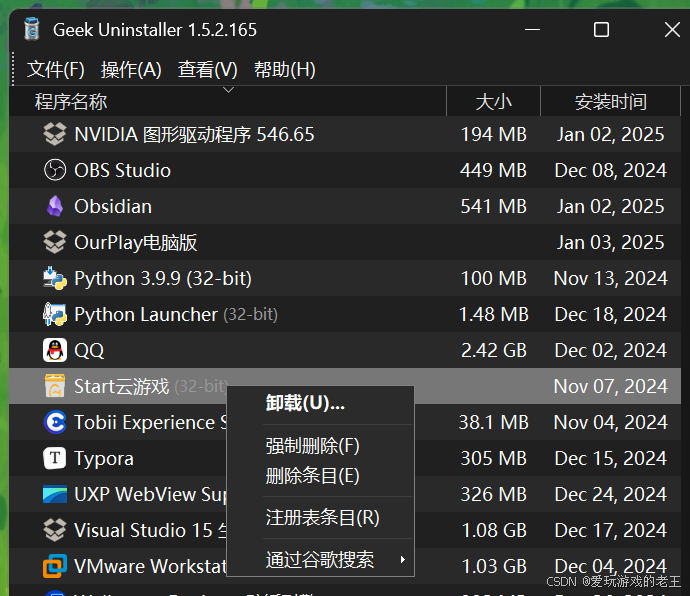Click the Tobii Experience icon
The height and width of the screenshot is (596, 690).
tap(55, 422)
